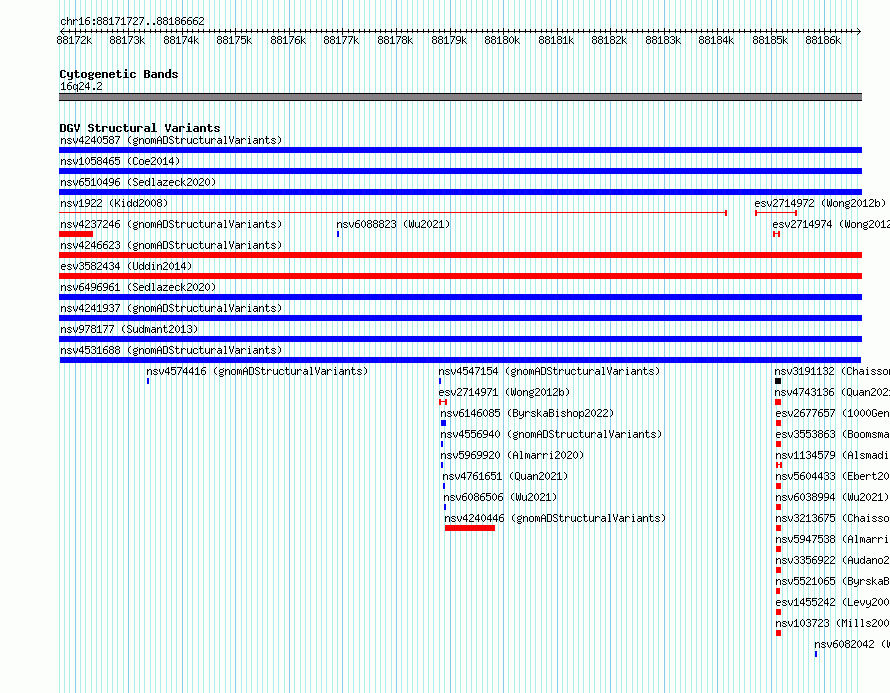Click the nsv4237246 red variant bar
Image resolution: width=890 pixels, height=693 pixels.
(76, 234)
